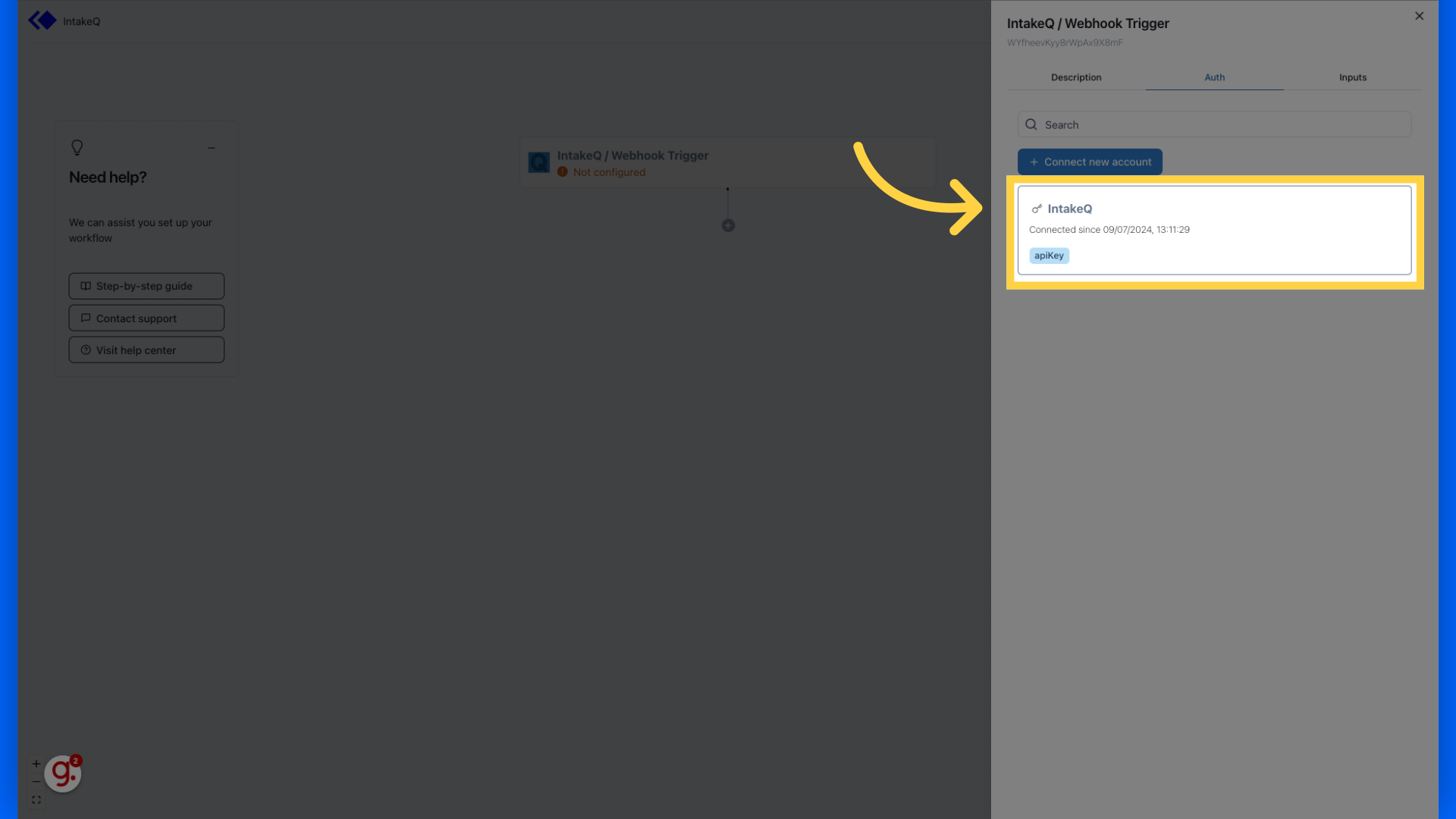1456x819 pixels.
Task: Click the key icon beside IntakeQ account
Action: (x=1037, y=209)
